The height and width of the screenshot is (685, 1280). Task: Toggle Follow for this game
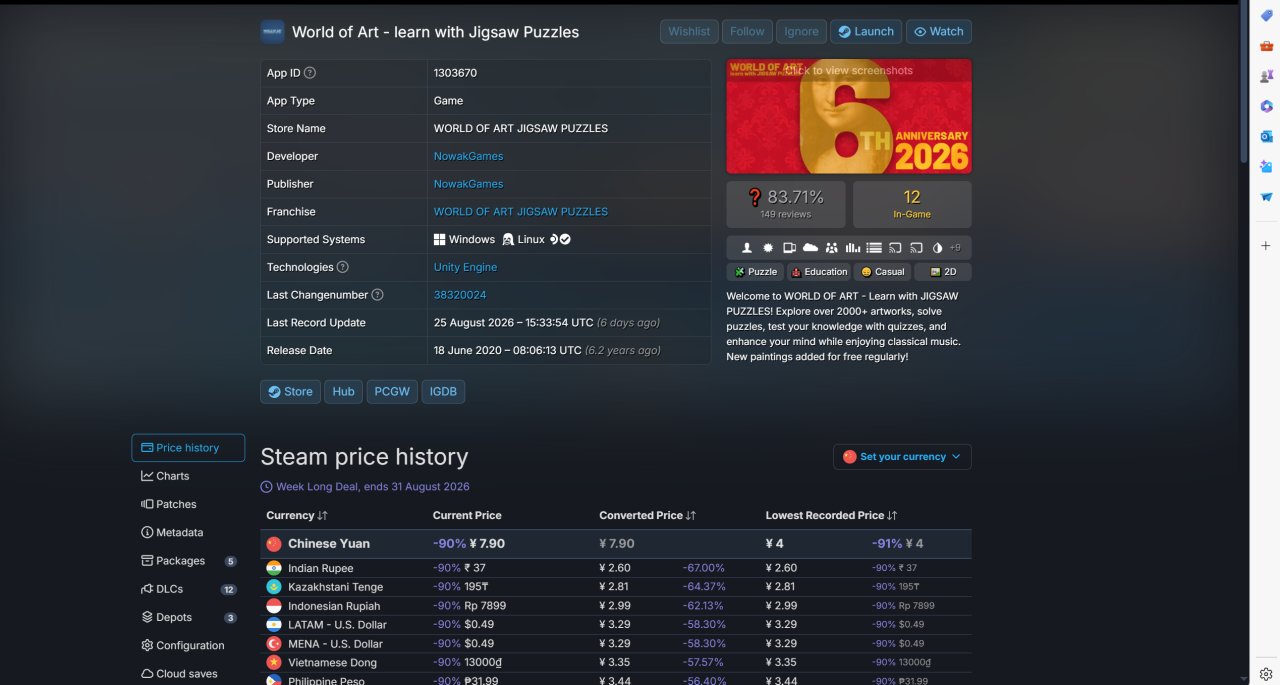pyautogui.click(x=747, y=32)
